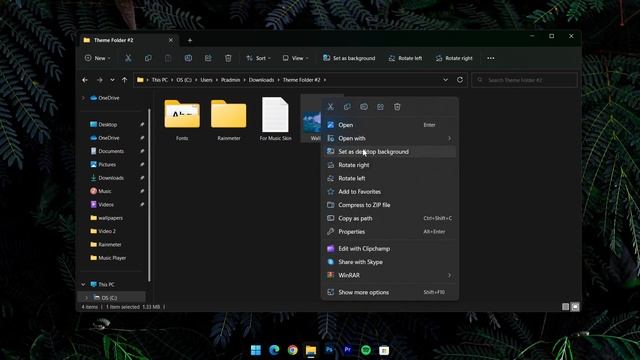Viewport: 640px width, 360px height.
Task: Open Properties from context menu
Action: (390, 232)
